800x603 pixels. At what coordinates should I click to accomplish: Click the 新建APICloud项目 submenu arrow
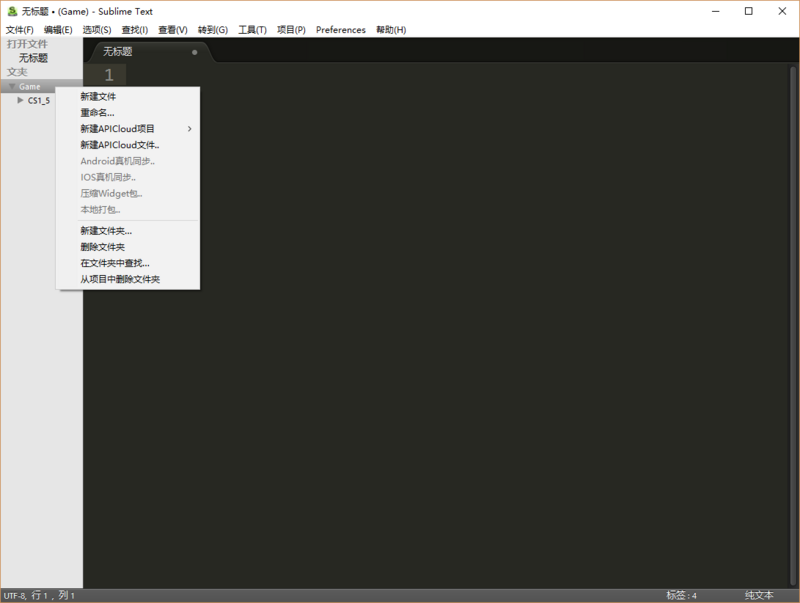click(190, 129)
